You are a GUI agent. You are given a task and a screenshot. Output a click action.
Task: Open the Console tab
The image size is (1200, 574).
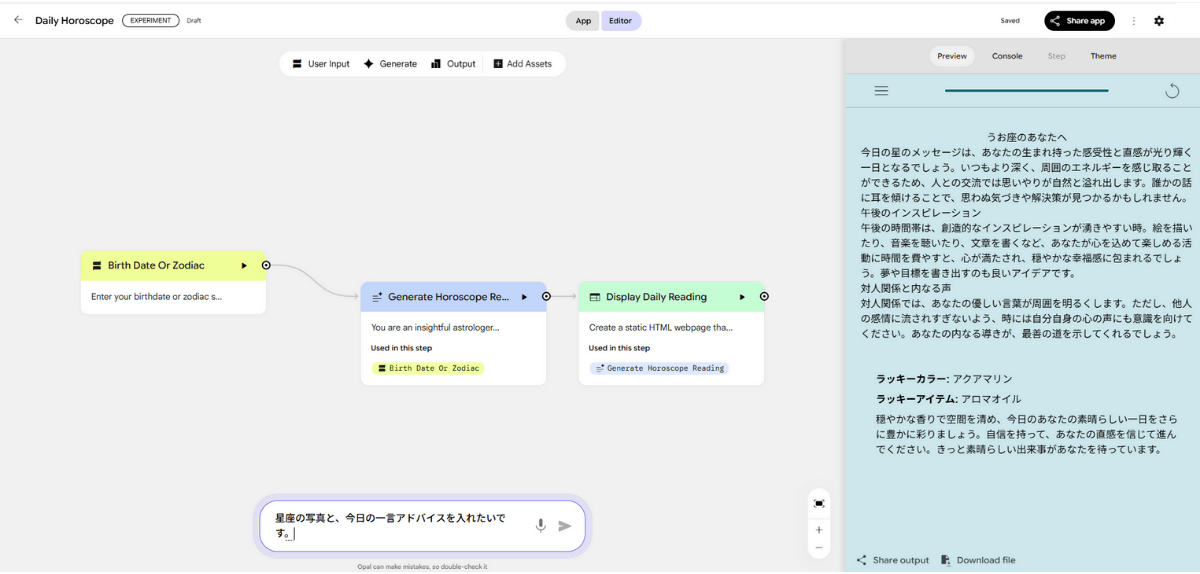point(1007,56)
